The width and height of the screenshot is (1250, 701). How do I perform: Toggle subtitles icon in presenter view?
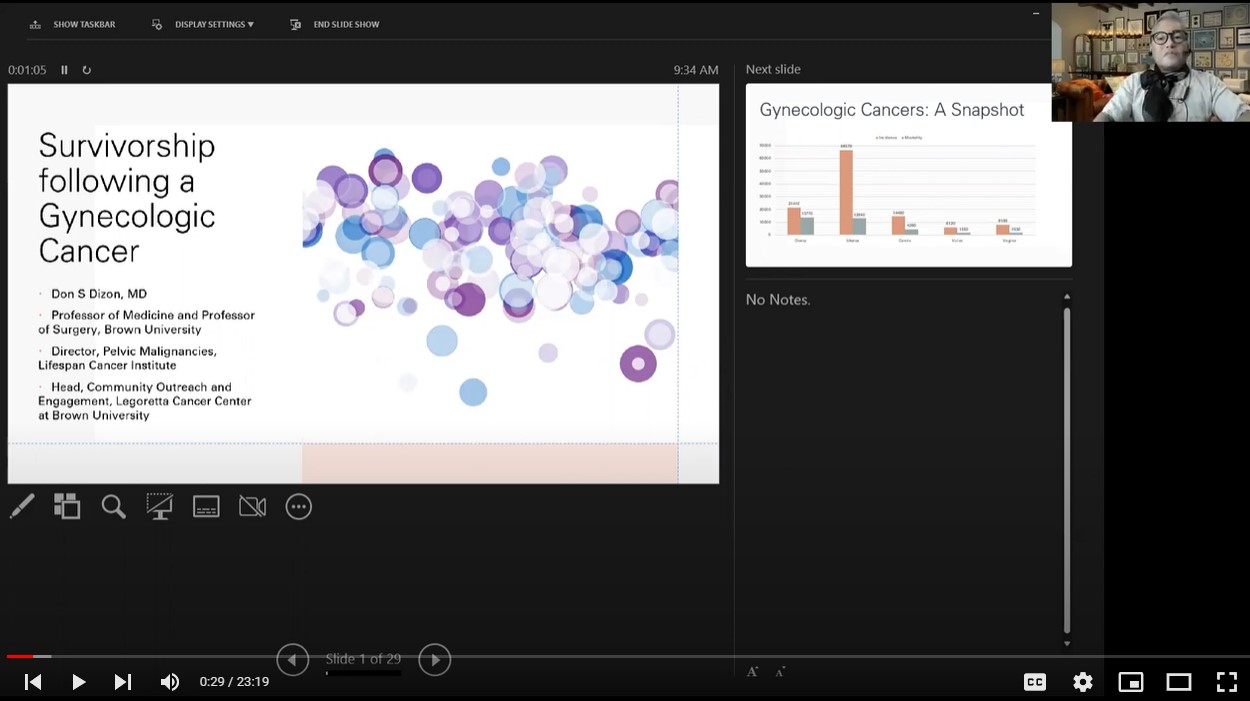pyautogui.click(x=206, y=507)
